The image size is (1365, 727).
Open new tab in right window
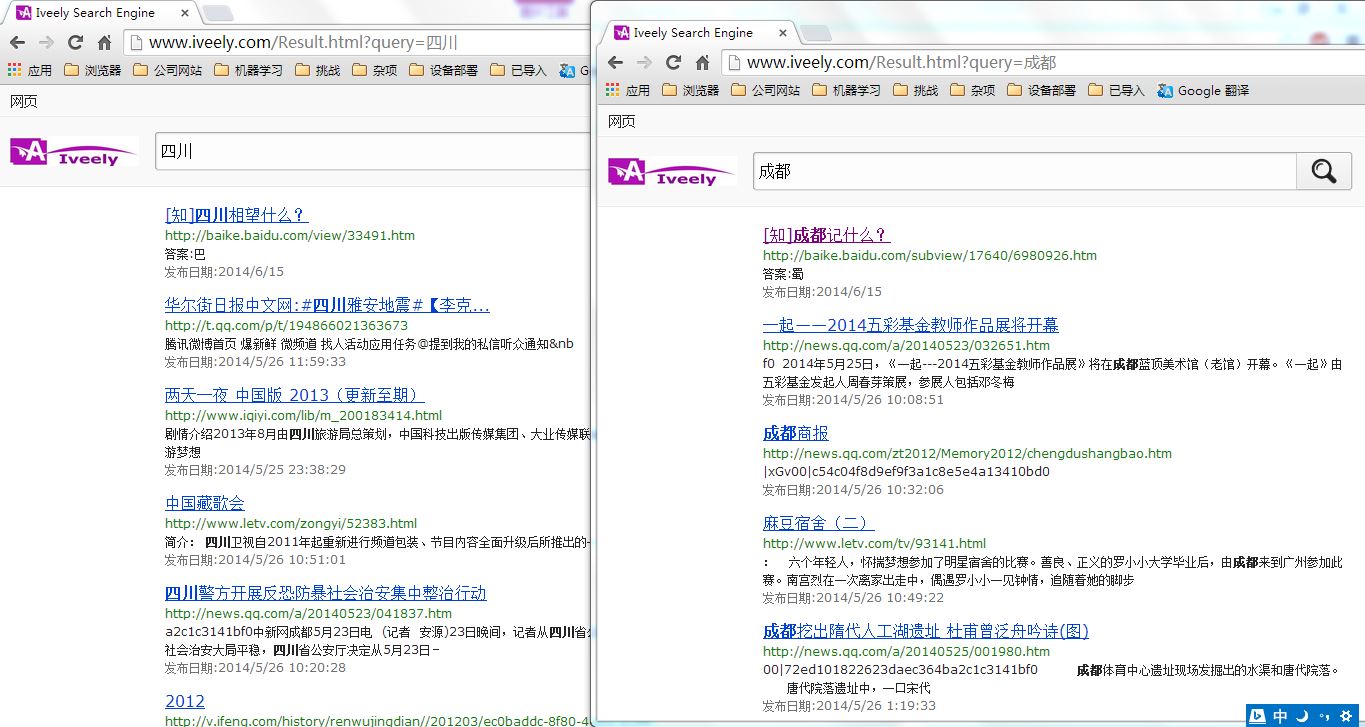point(816,33)
